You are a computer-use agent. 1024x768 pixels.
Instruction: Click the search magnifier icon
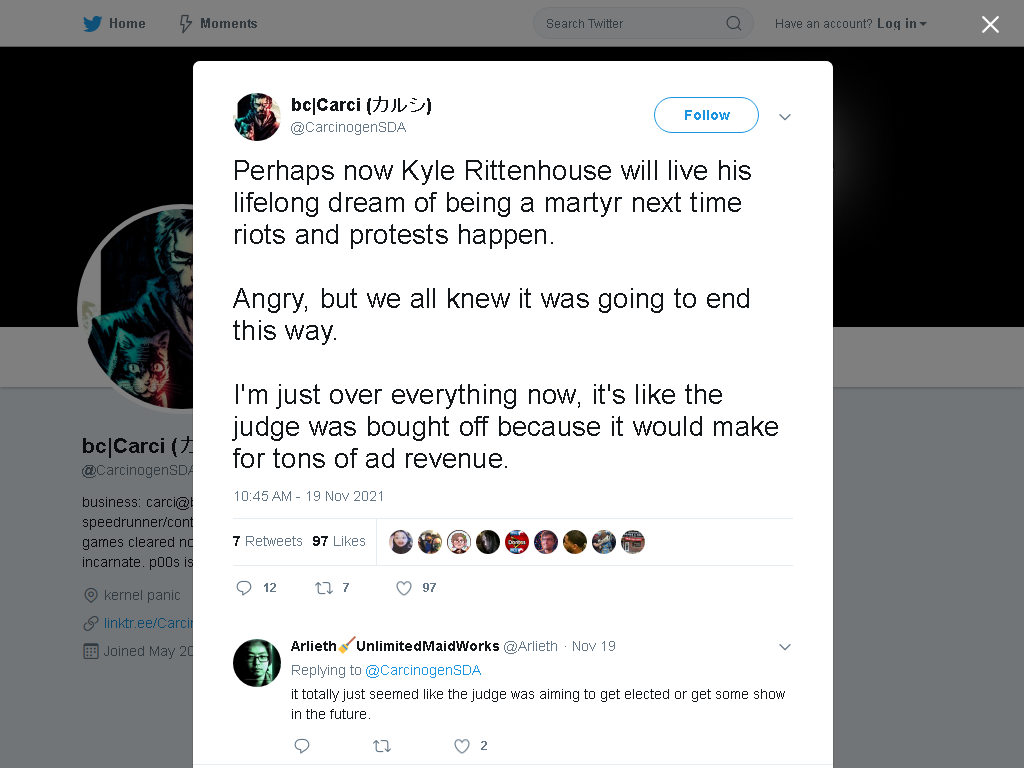(733, 24)
